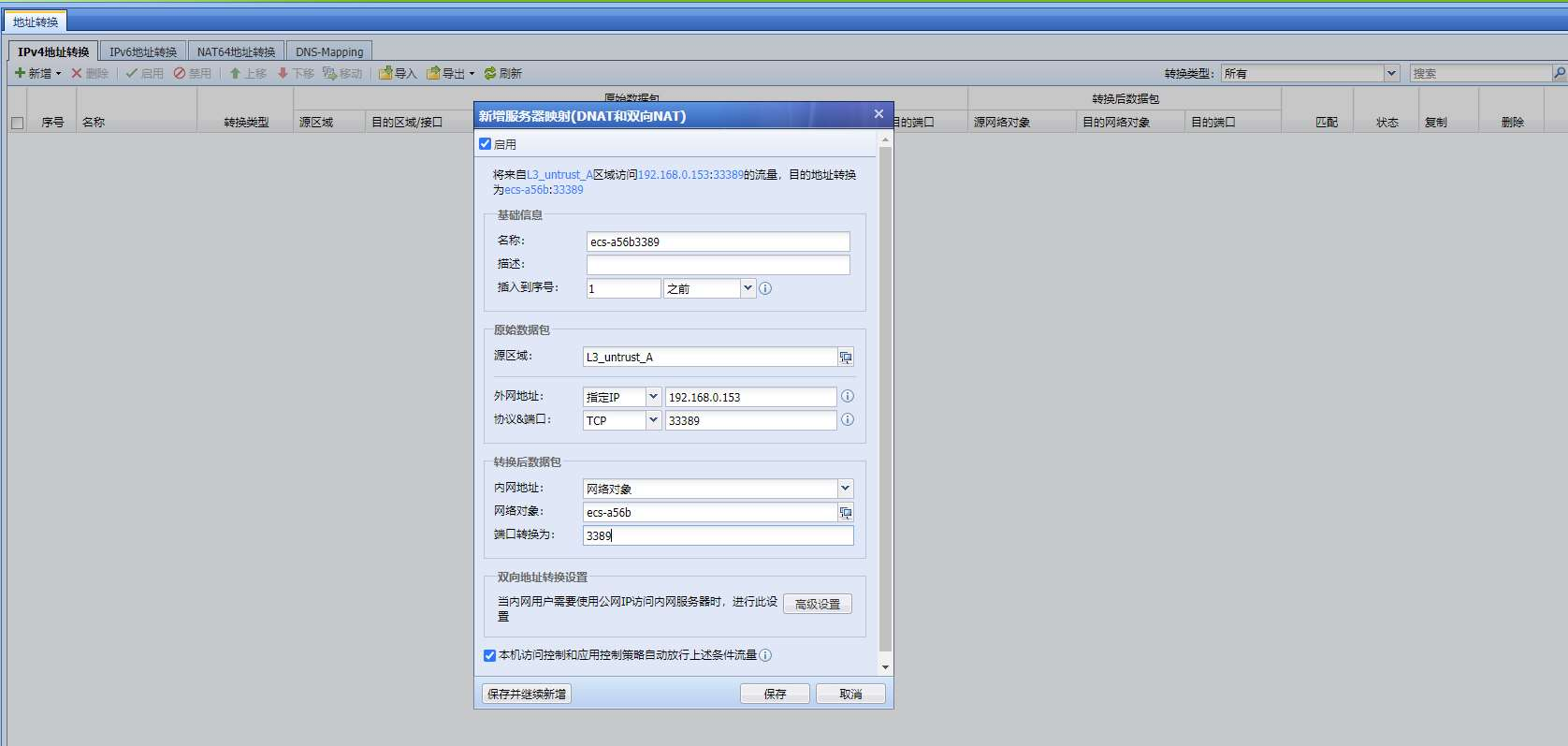
Task: Toggle the 本机访问控制 auto-allow checkbox
Action: 489,655
